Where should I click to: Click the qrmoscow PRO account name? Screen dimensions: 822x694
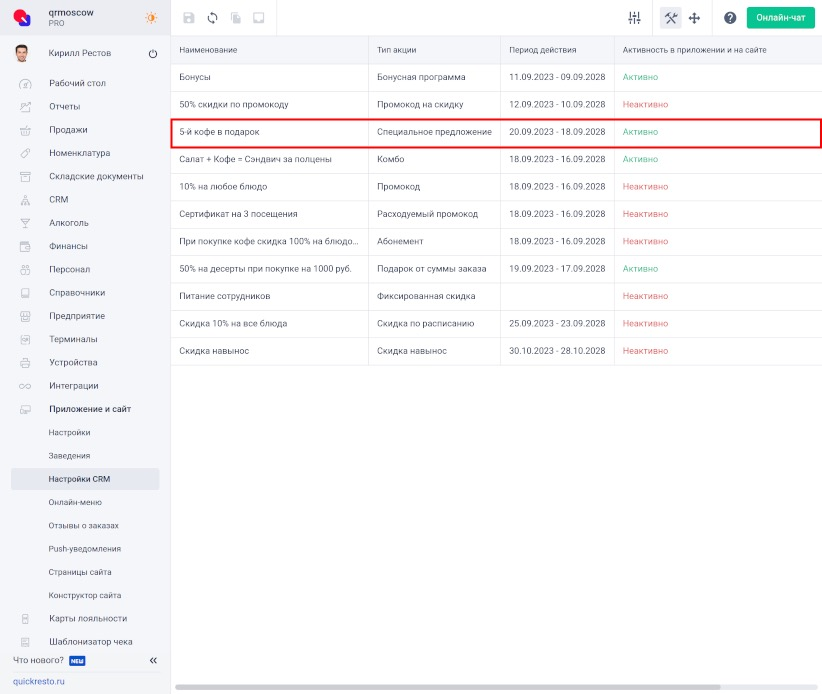71,17
